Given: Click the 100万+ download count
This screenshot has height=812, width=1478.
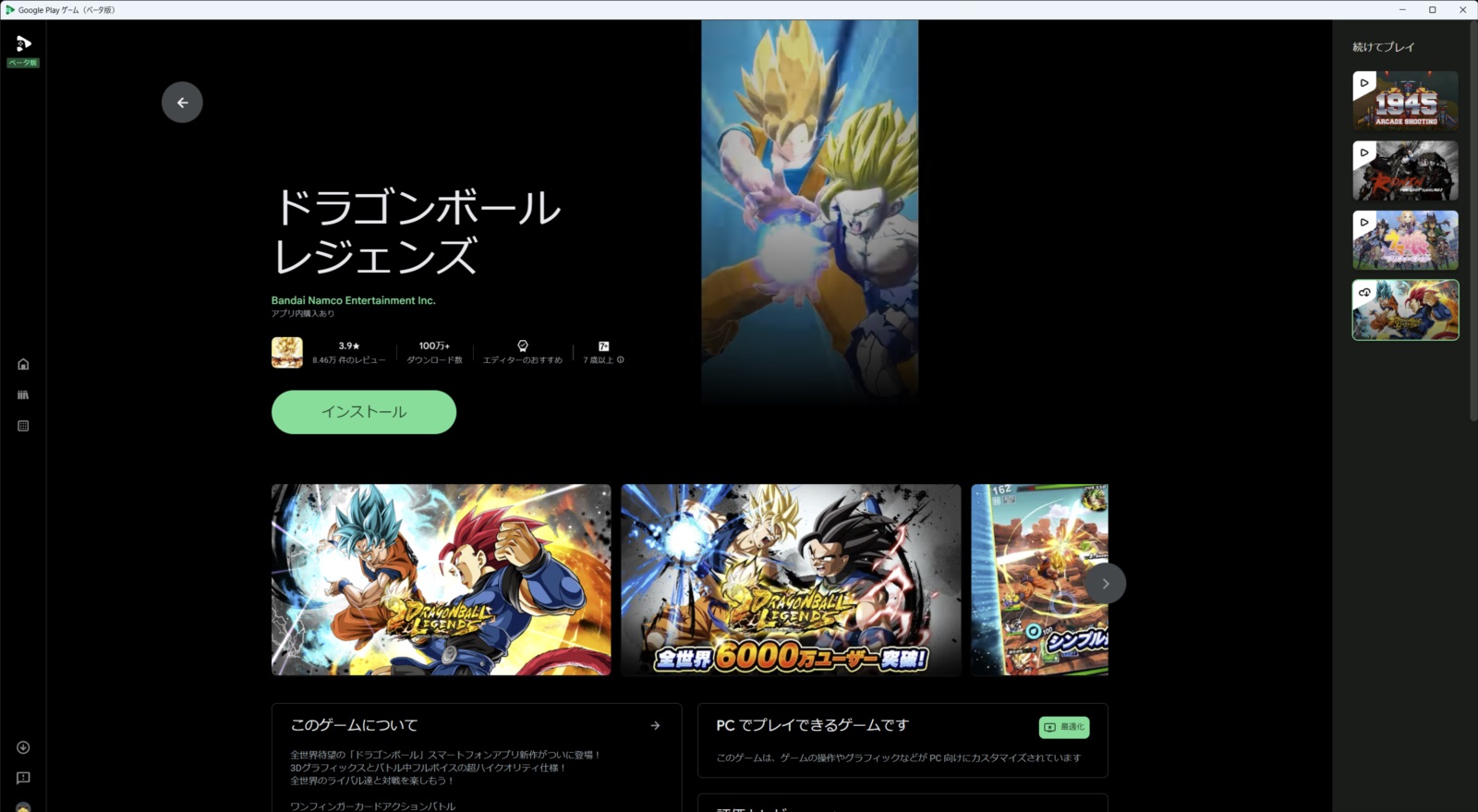Looking at the screenshot, I should (434, 345).
